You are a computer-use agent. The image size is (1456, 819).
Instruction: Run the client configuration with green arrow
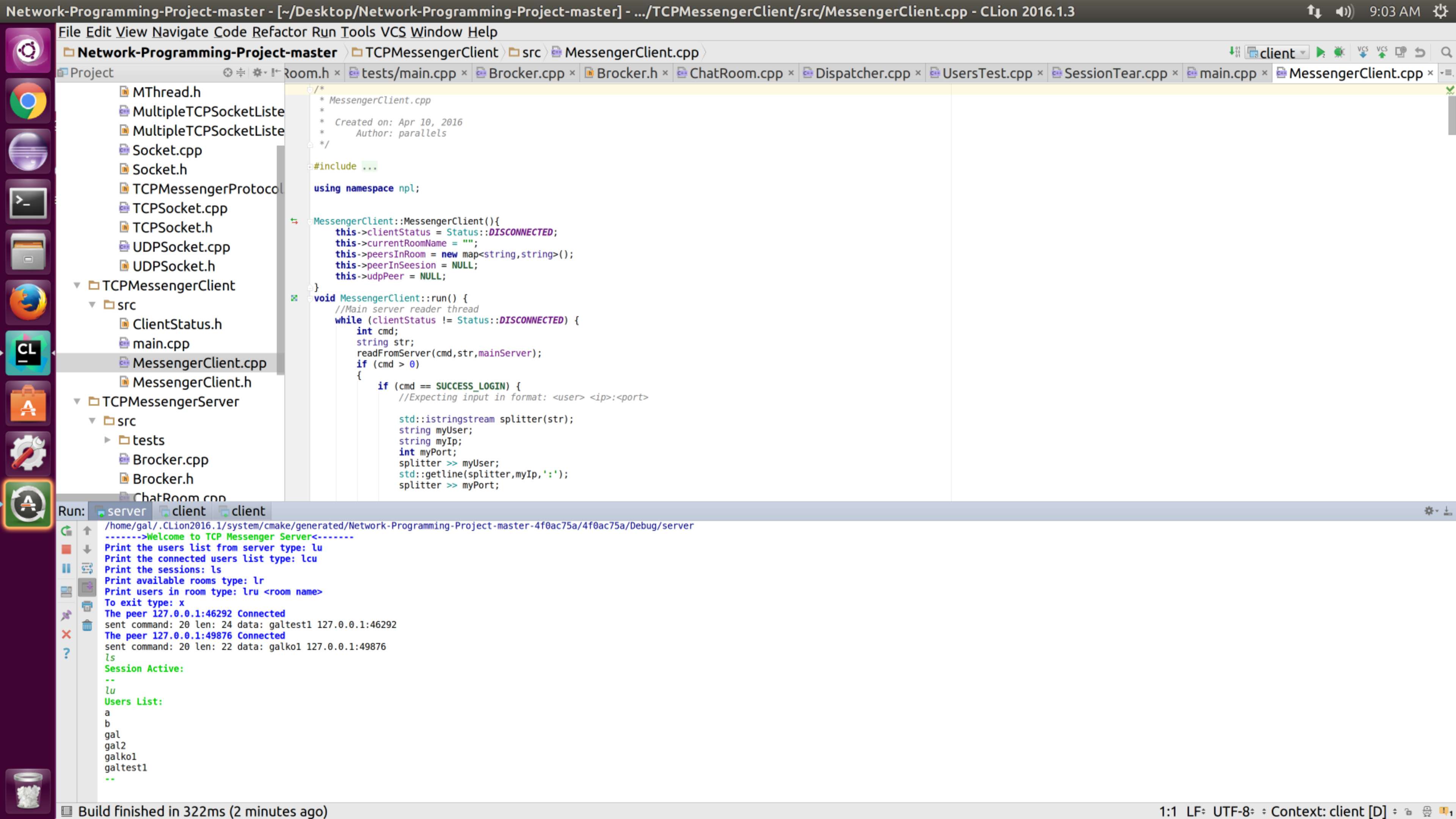(x=1320, y=53)
